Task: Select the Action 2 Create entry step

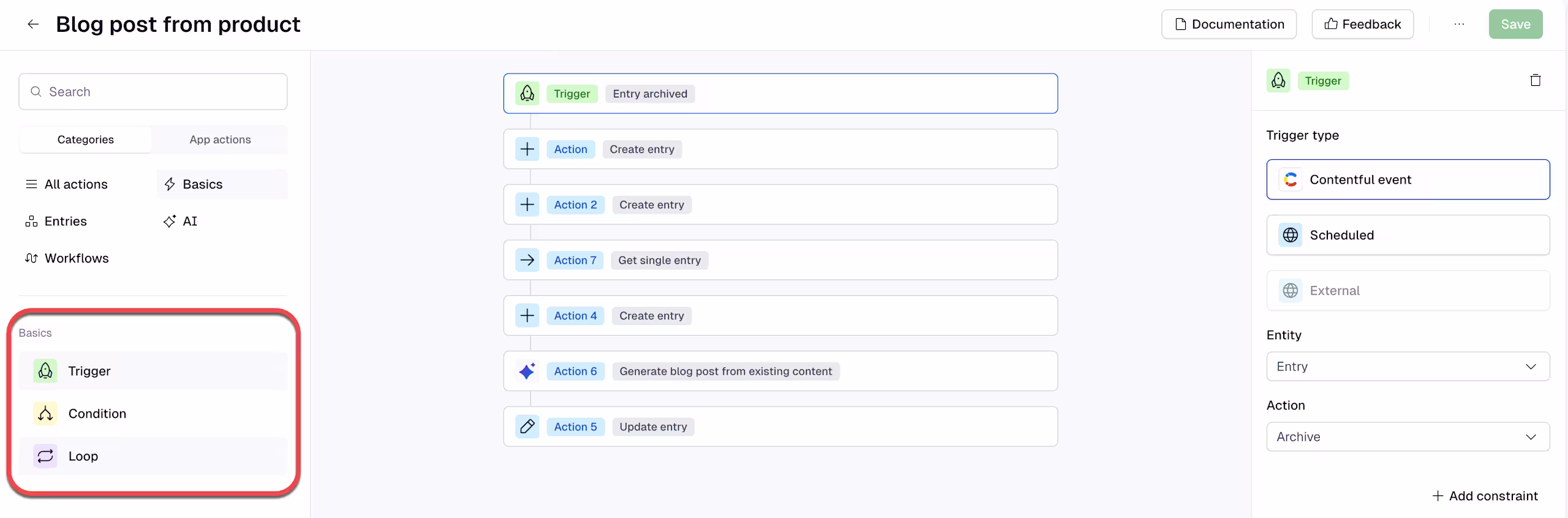Action: pos(780,205)
